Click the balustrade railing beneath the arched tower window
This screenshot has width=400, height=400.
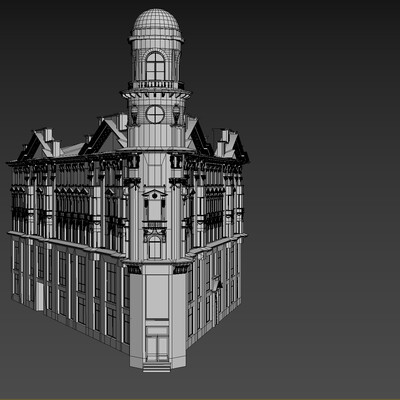pos(156,85)
